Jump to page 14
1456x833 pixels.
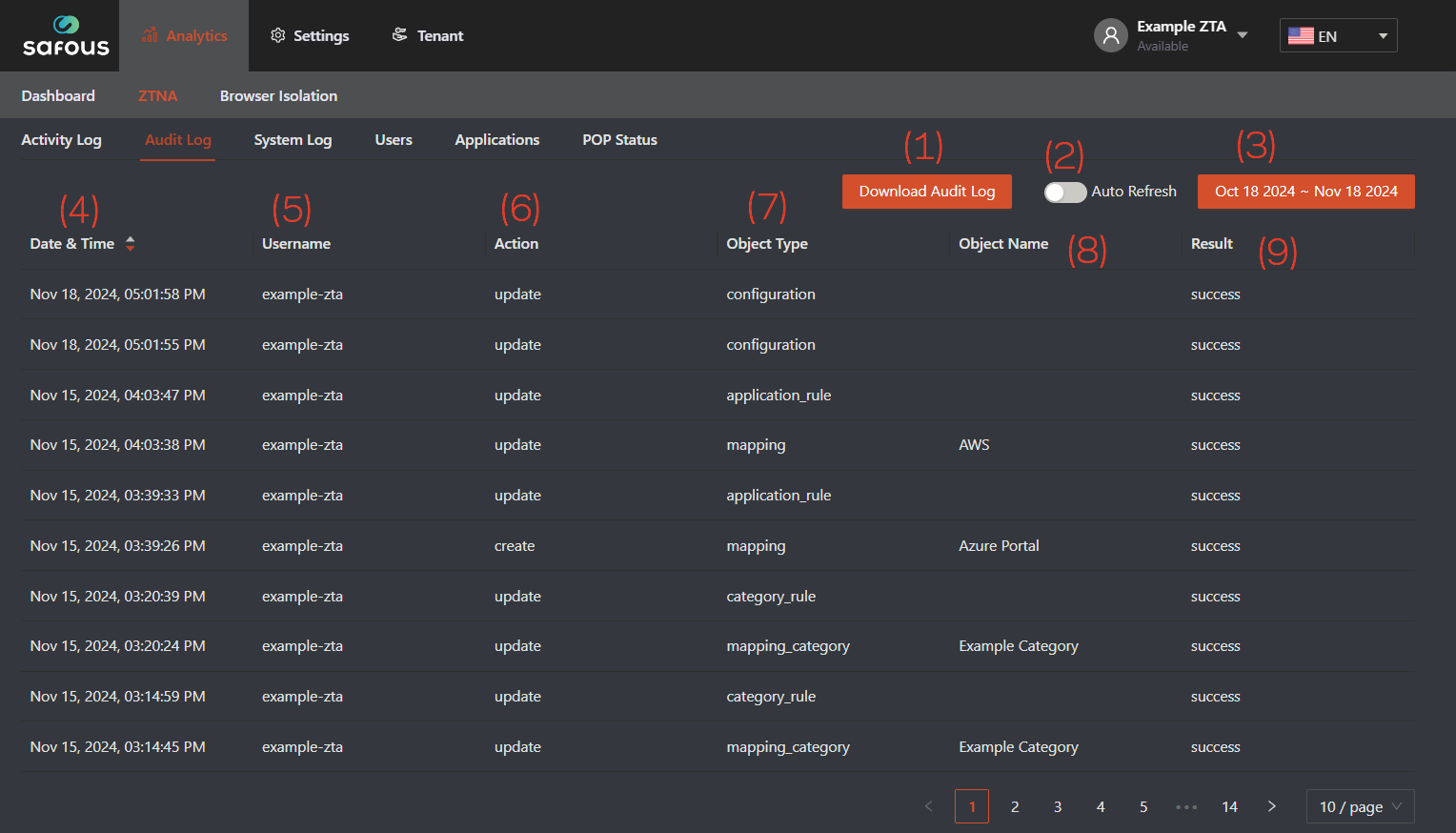(1229, 806)
